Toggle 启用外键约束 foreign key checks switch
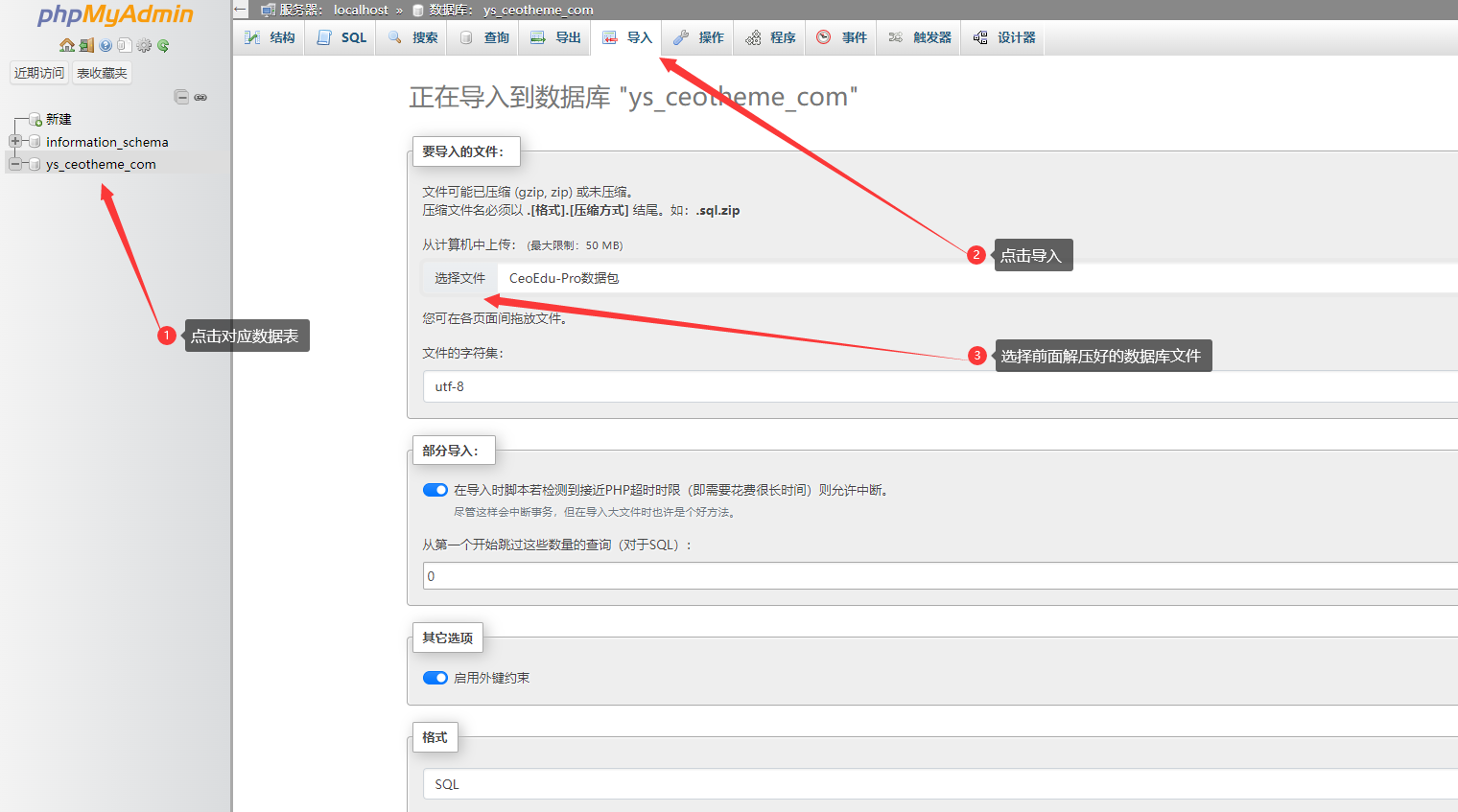The image size is (1458, 812). click(435, 678)
